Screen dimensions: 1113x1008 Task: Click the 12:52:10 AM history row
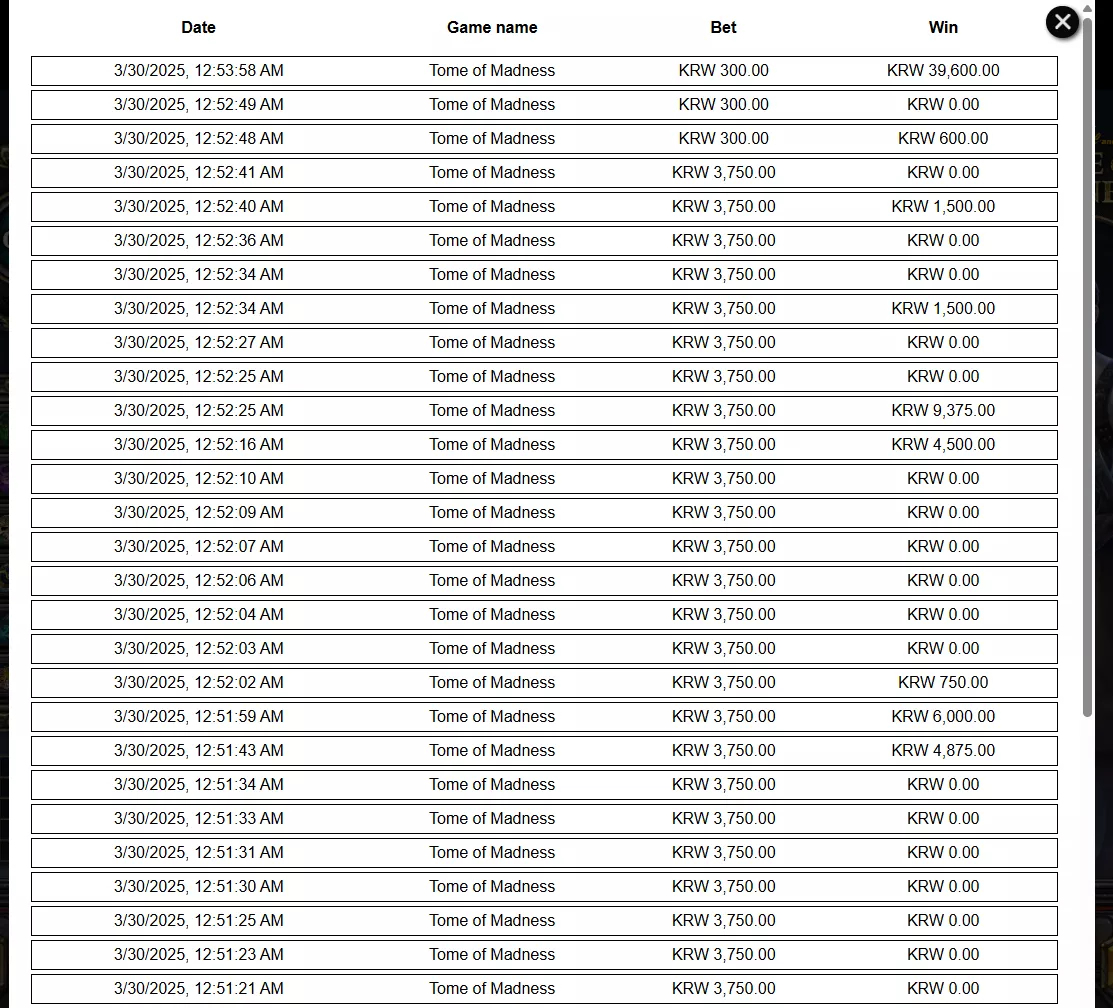coord(544,479)
